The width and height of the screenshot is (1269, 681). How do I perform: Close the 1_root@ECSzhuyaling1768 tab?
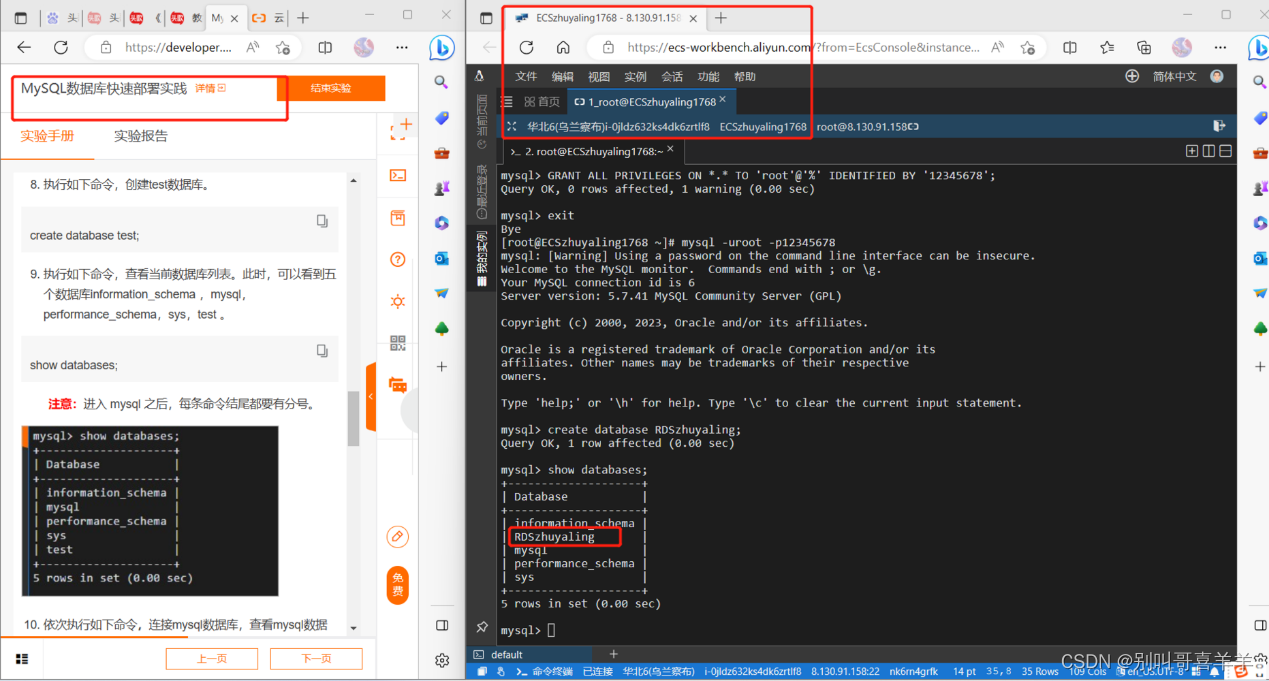tap(723, 100)
